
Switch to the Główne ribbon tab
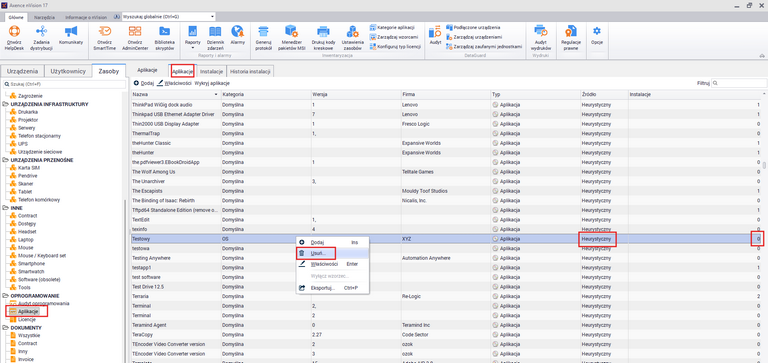[15, 17]
